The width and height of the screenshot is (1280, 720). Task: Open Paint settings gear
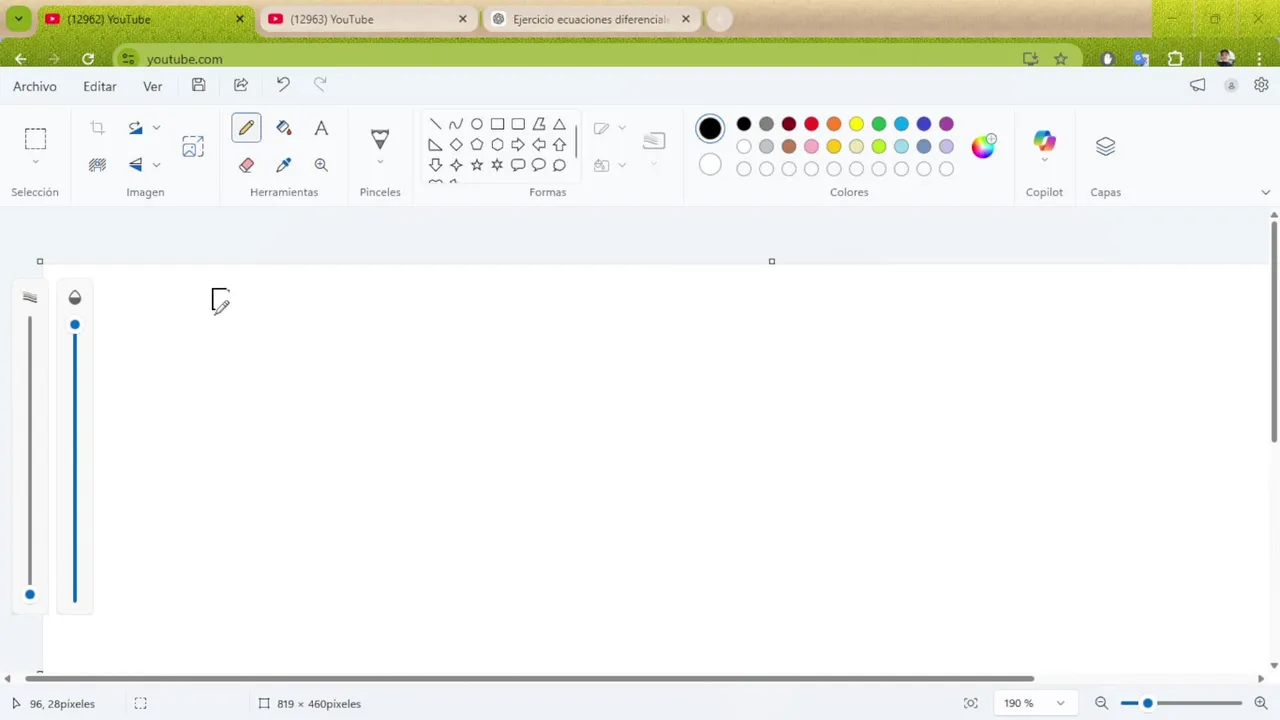(1261, 86)
